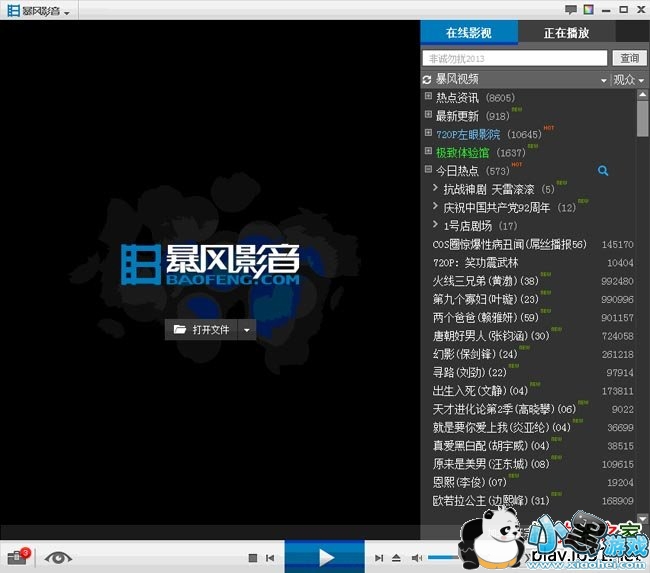650x573 pixels.
Task: Minimize the 暴风影音 window
Action: click(606, 10)
